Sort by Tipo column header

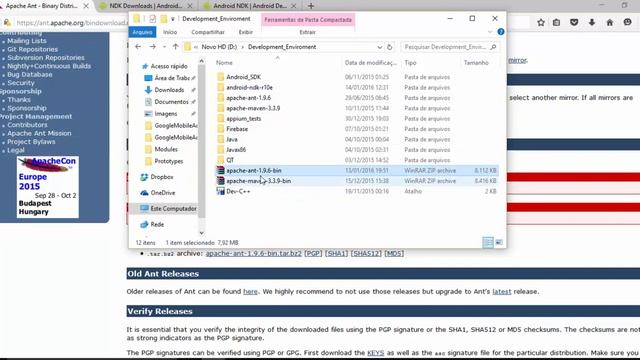410,62
